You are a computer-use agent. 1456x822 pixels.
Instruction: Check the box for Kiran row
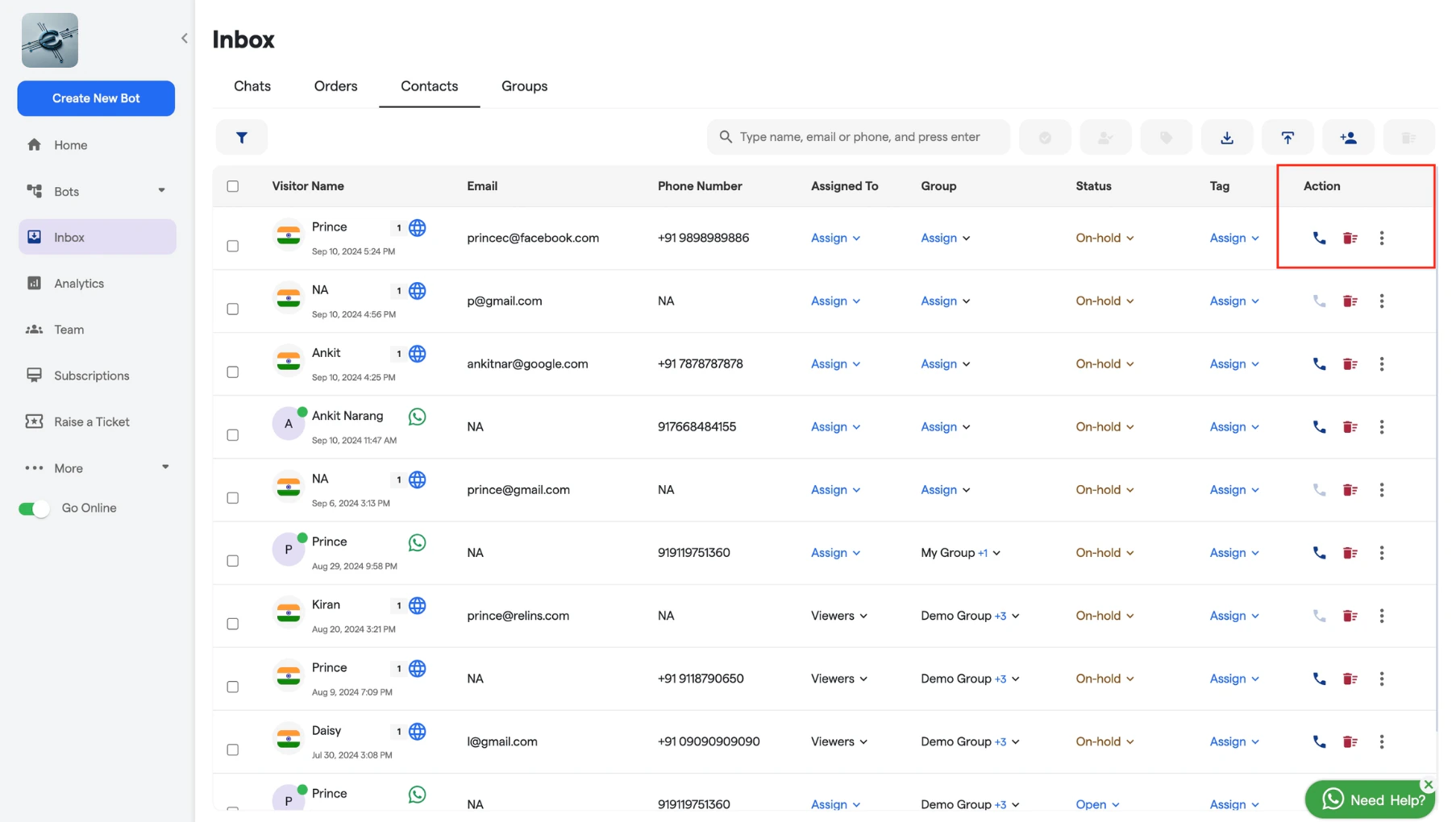233,623
